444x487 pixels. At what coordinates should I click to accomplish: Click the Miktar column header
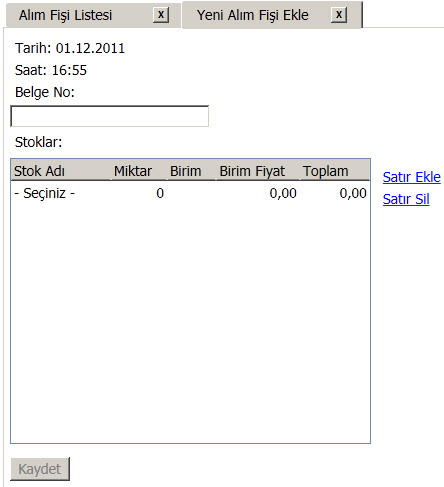tap(139, 171)
